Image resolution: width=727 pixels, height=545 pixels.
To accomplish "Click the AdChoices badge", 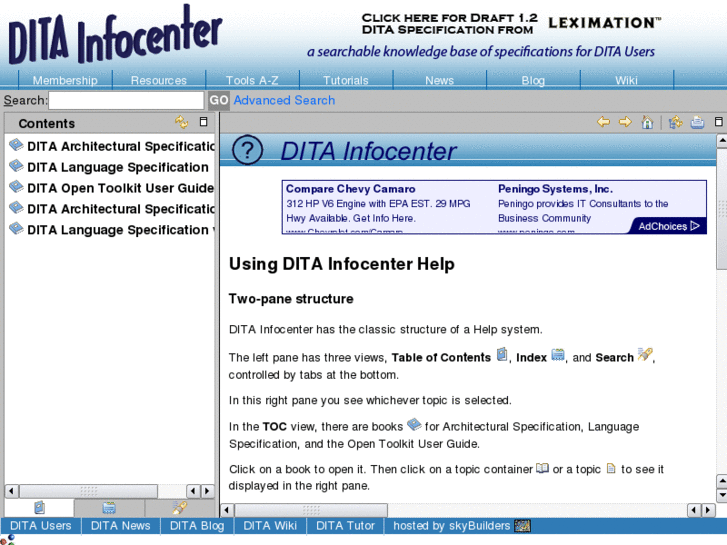I will click(668, 226).
